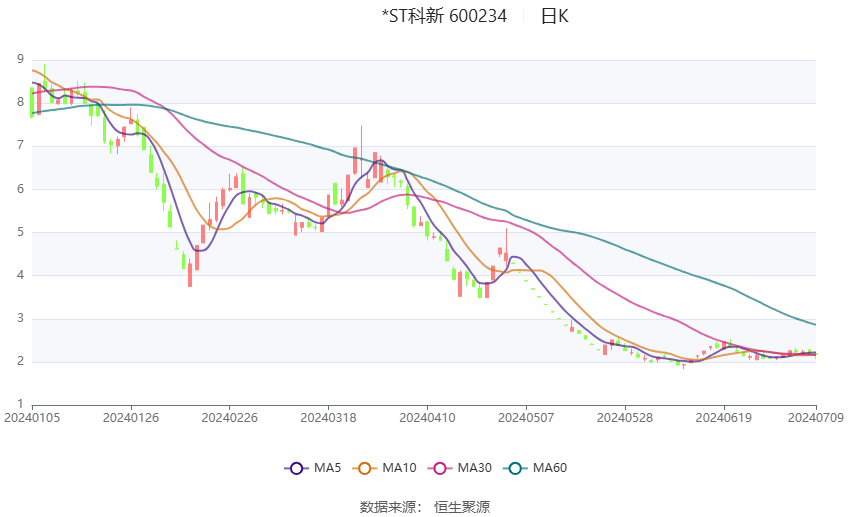Toggle the MA5 legend series
This screenshot has height=517, width=850.
click(313, 468)
